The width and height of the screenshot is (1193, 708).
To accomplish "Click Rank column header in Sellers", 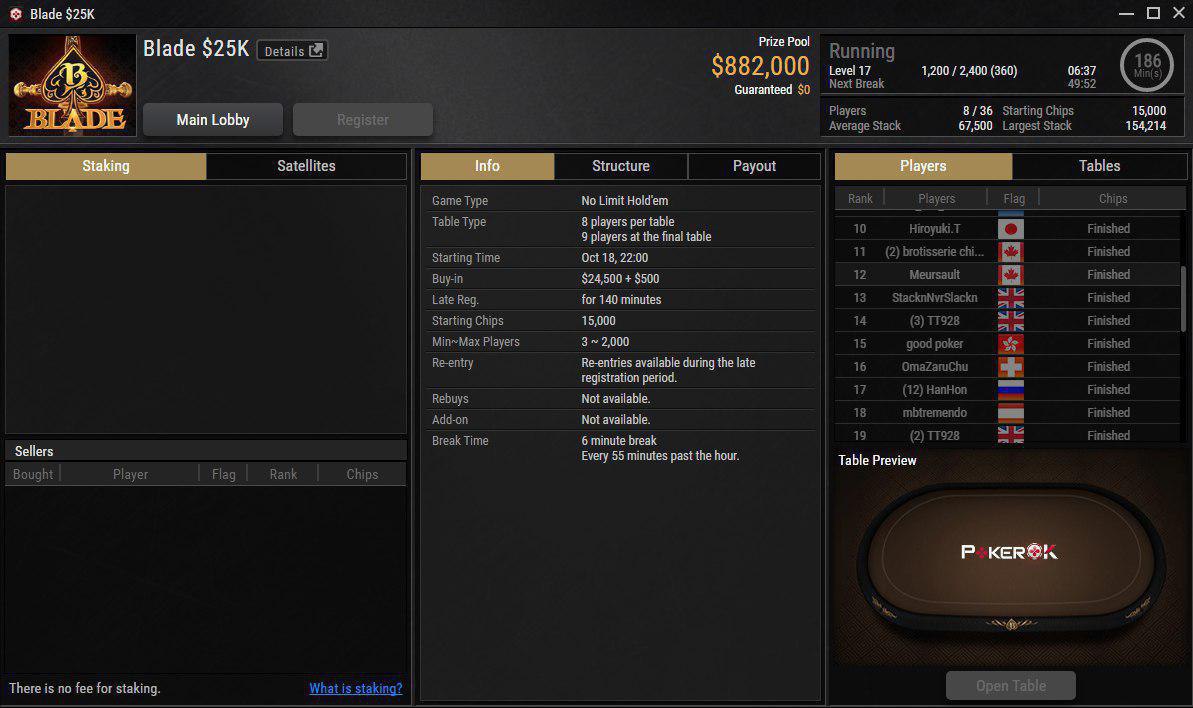I will [x=283, y=474].
